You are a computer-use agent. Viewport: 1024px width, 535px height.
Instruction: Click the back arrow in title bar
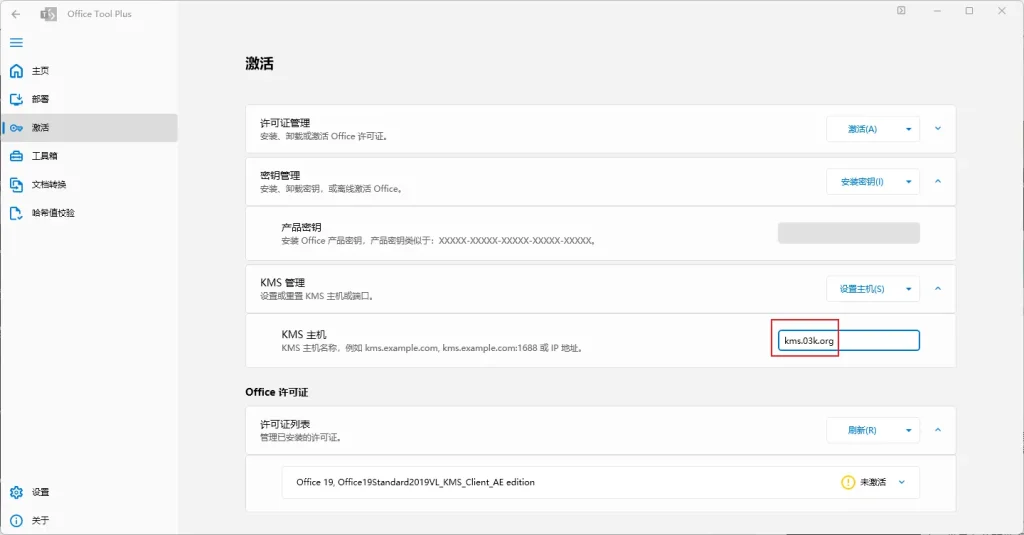pyautogui.click(x=16, y=14)
